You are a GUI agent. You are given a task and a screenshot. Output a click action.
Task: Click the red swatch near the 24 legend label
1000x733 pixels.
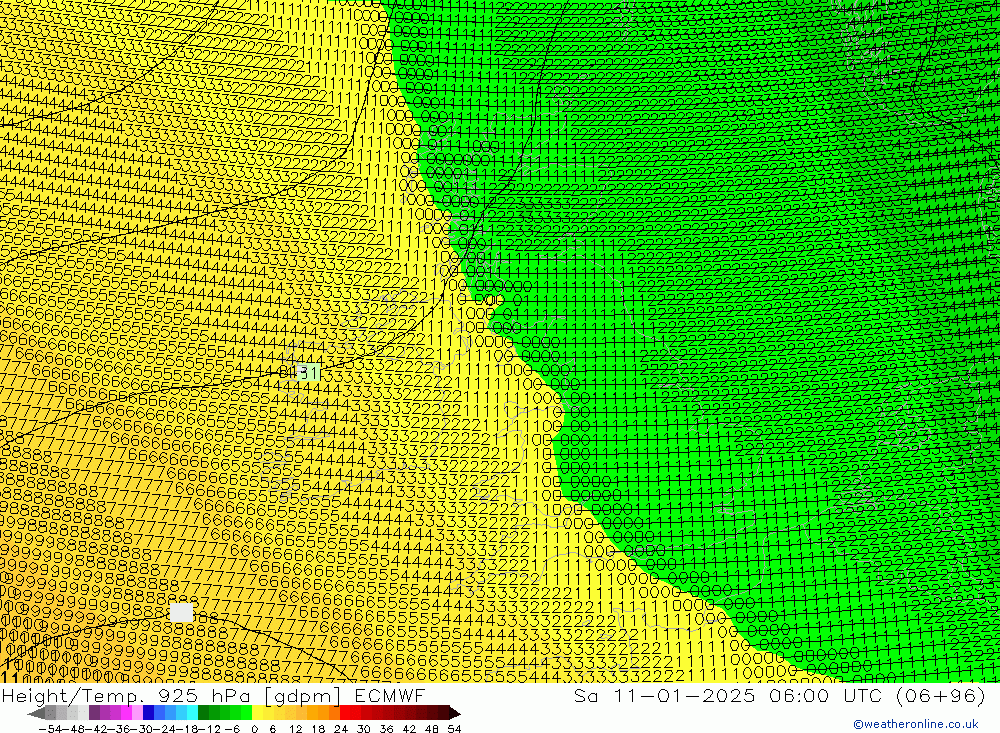[345, 713]
